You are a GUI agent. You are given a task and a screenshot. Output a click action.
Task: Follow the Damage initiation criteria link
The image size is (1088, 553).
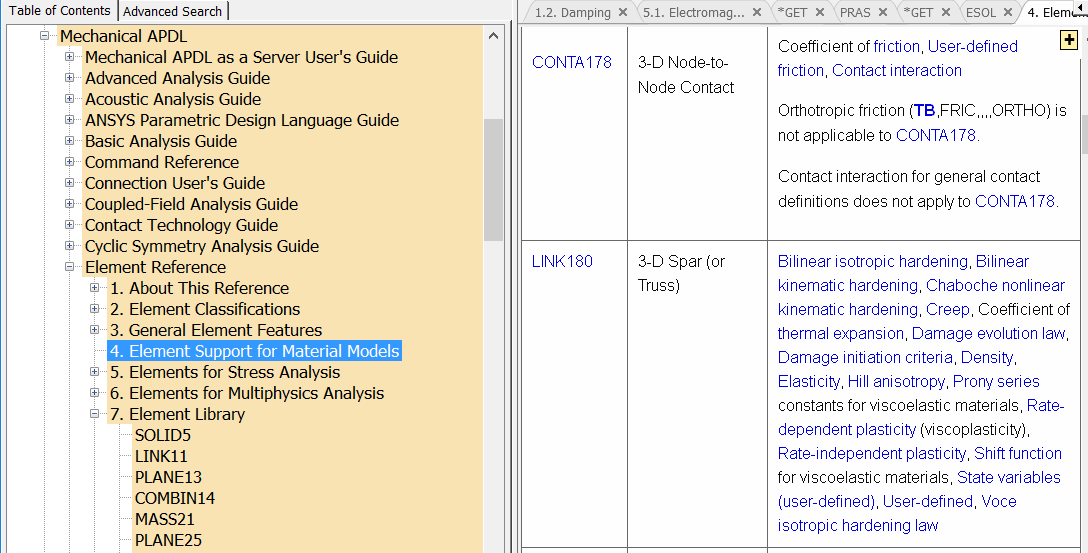[x=865, y=357]
